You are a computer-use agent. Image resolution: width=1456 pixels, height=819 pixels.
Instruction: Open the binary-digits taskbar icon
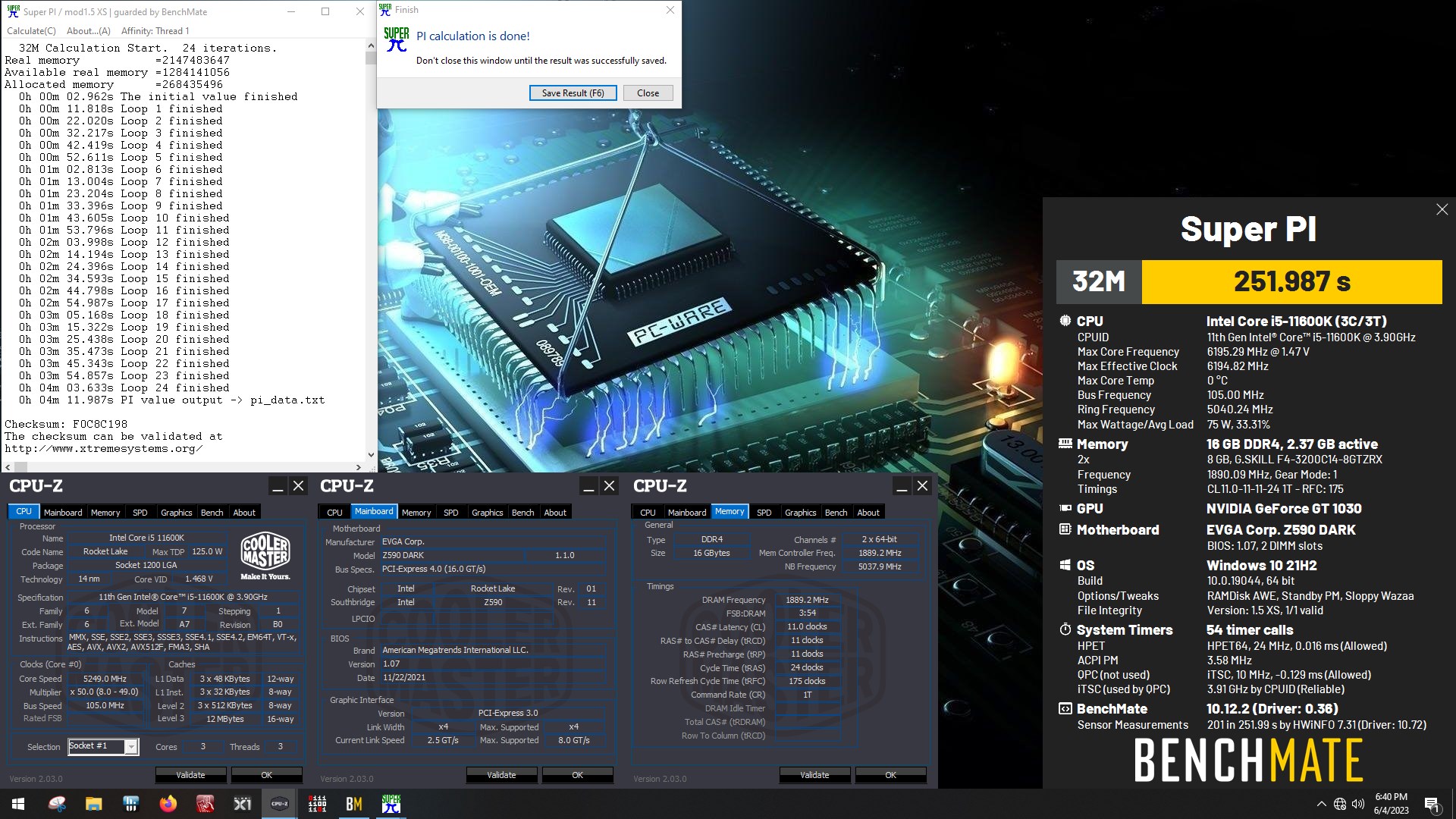(316, 804)
